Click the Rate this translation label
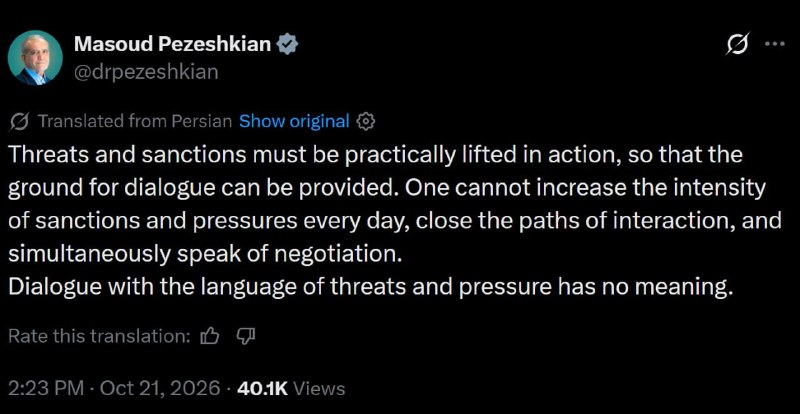 (x=99, y=336)
